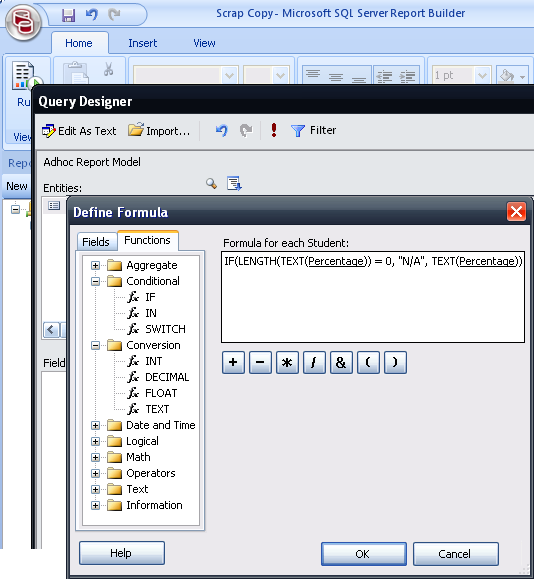Viewport: 534px width, 579px height.
Task: Click Cancel in Define Formula dialog
Action: (455, 554)
